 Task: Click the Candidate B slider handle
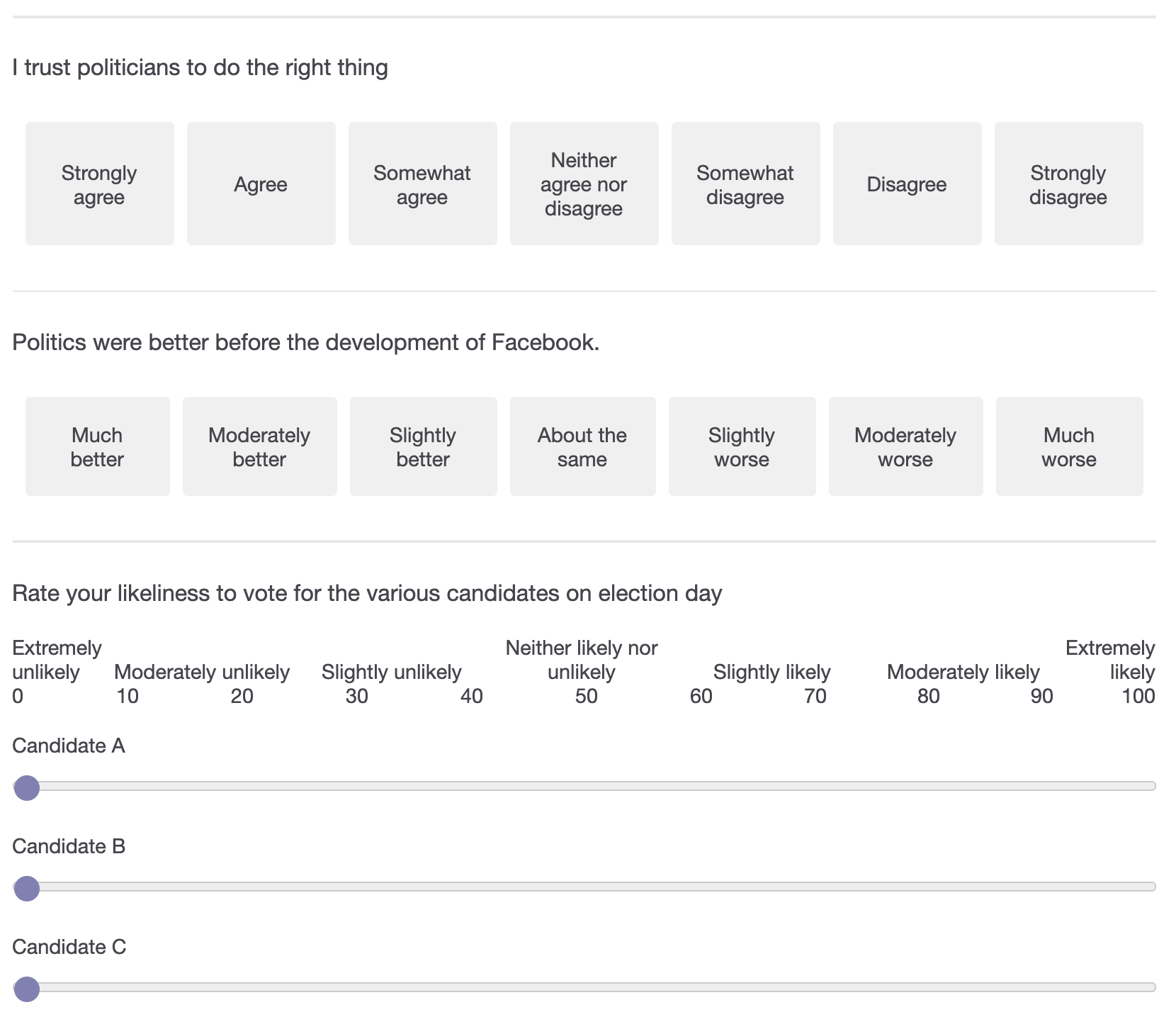[27, 888]
